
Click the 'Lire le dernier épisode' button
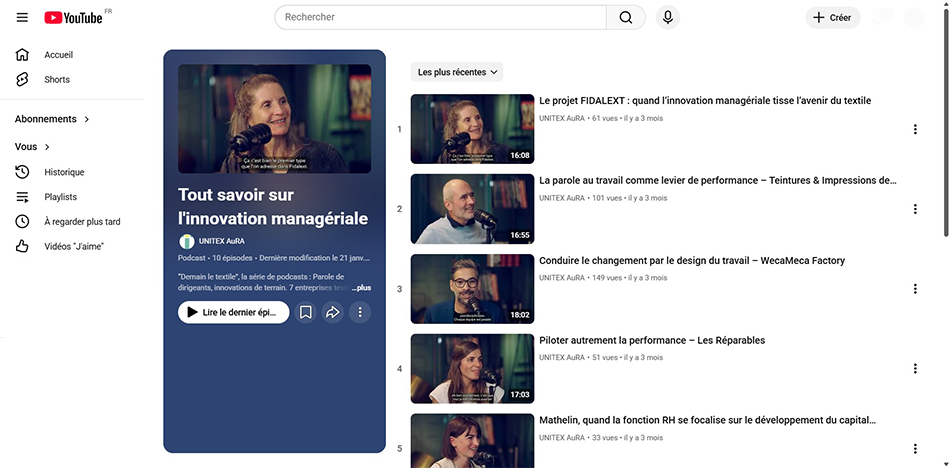[x=233, y=313]
